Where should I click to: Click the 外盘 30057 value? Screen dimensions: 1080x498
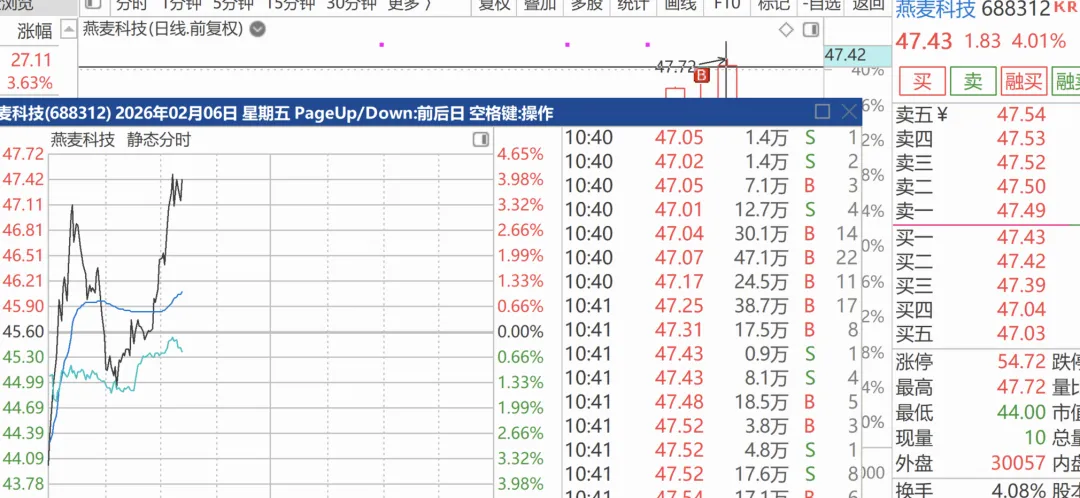1016,463
